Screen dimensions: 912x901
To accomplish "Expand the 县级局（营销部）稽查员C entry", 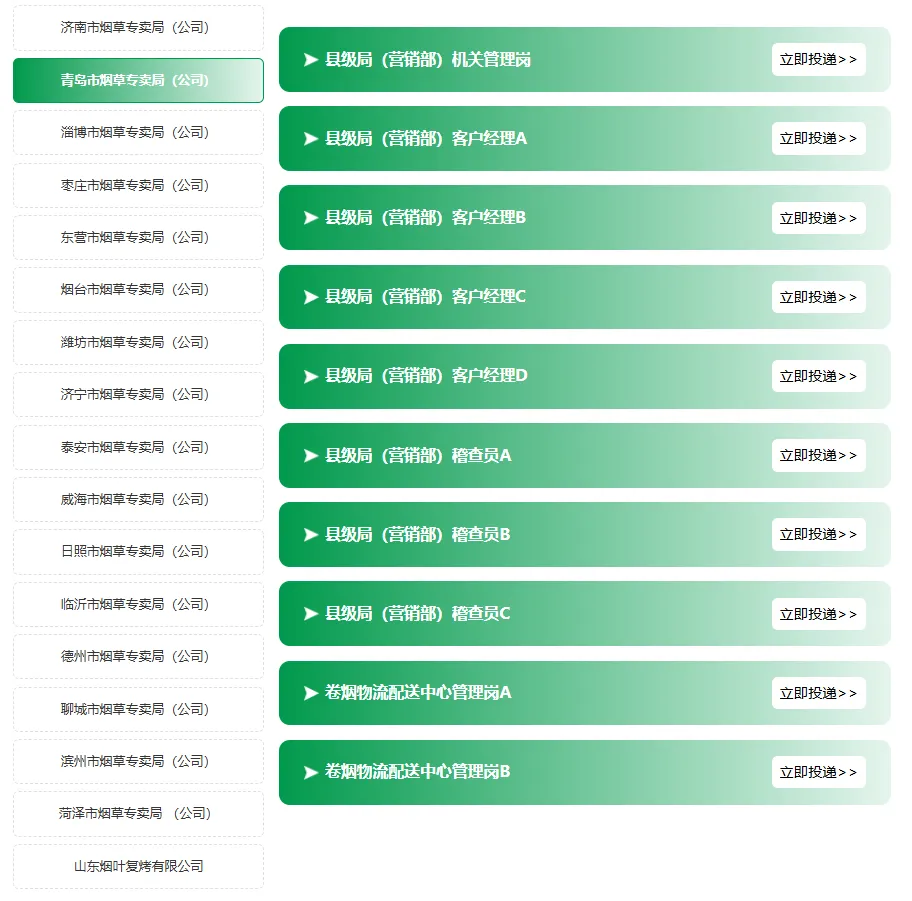I will pos(585,614).
